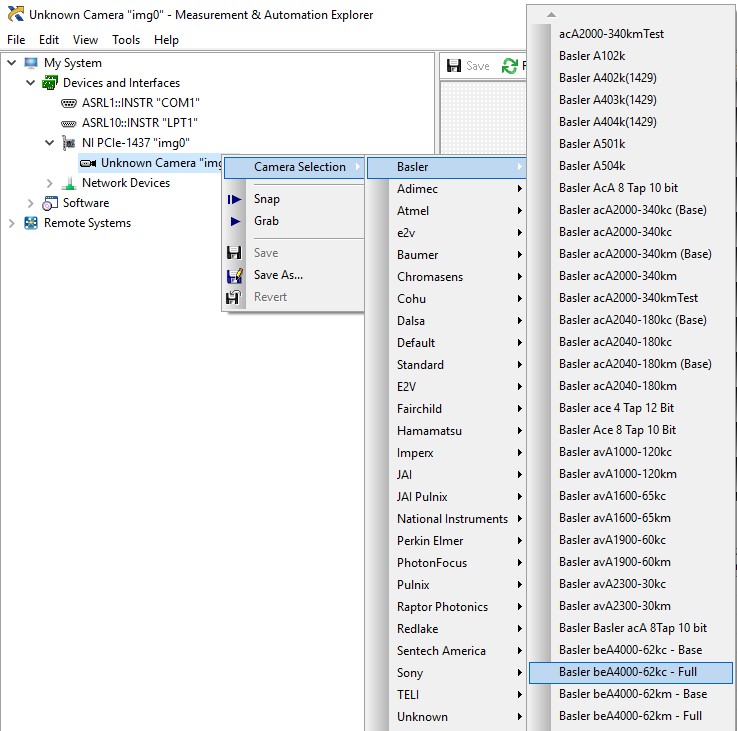This screenshot has width=737, height=731.
Task: Open the File menu
Action: tap(16, 40)
